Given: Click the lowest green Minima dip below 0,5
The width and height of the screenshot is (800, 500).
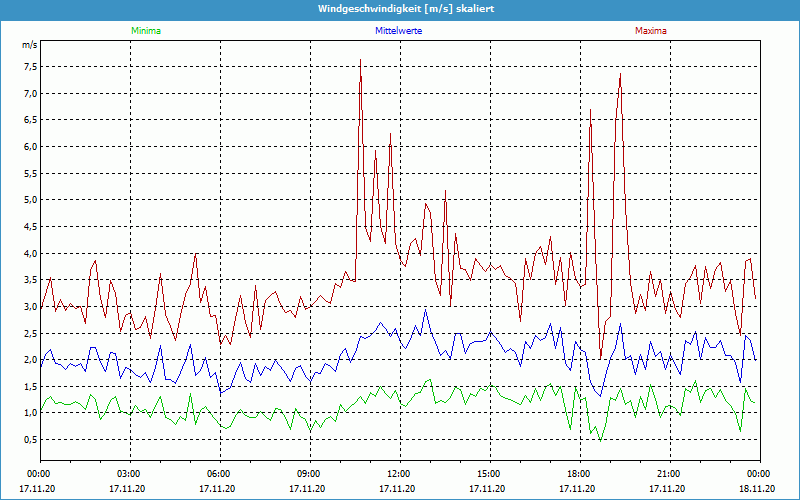Looking at the screenshot, I should pos(601,440).
